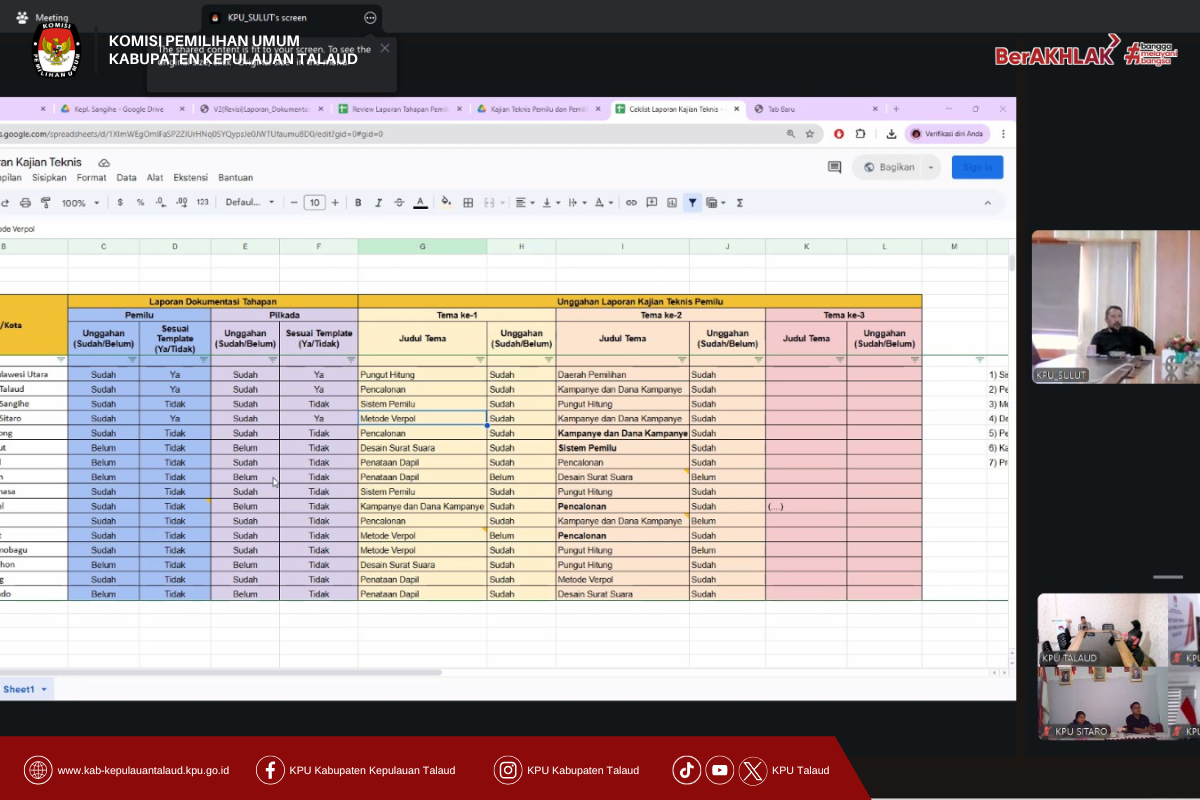1200x800 pixels.
Task: Toggle the highlighted filter button in the toolbar
Action: 692,203
